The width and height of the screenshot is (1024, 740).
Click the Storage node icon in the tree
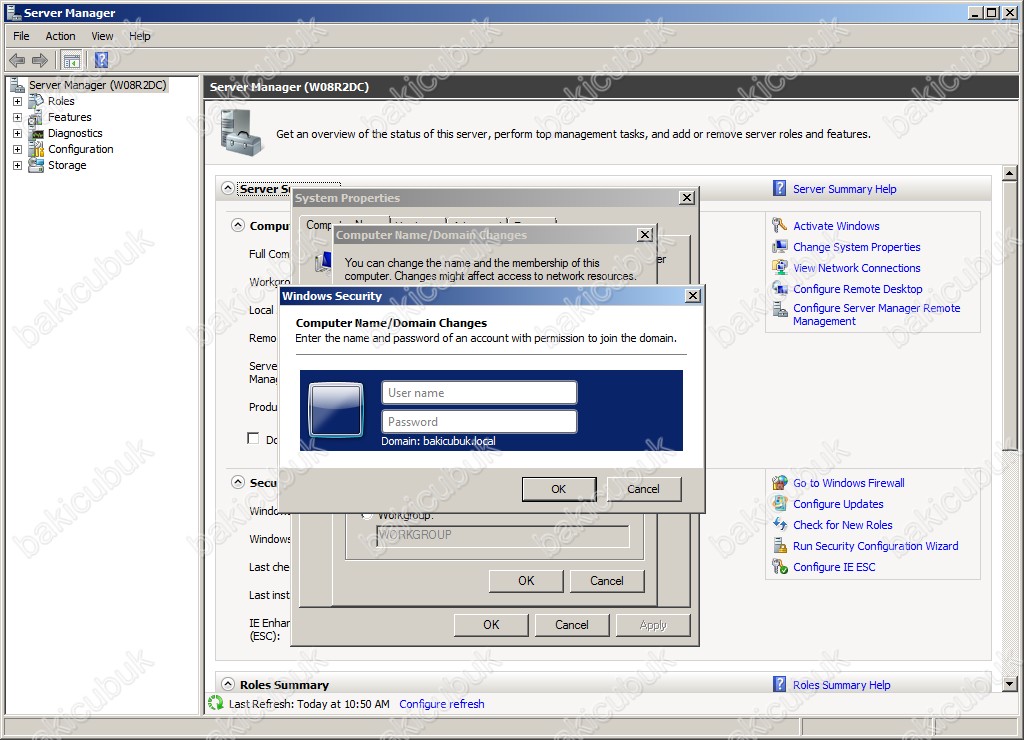[x=37, y=165]
